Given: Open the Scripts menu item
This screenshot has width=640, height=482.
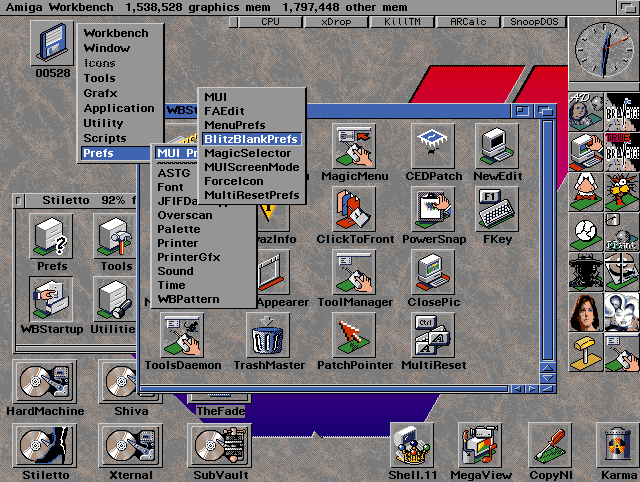Looking at the screenshot, I should 105,138.
